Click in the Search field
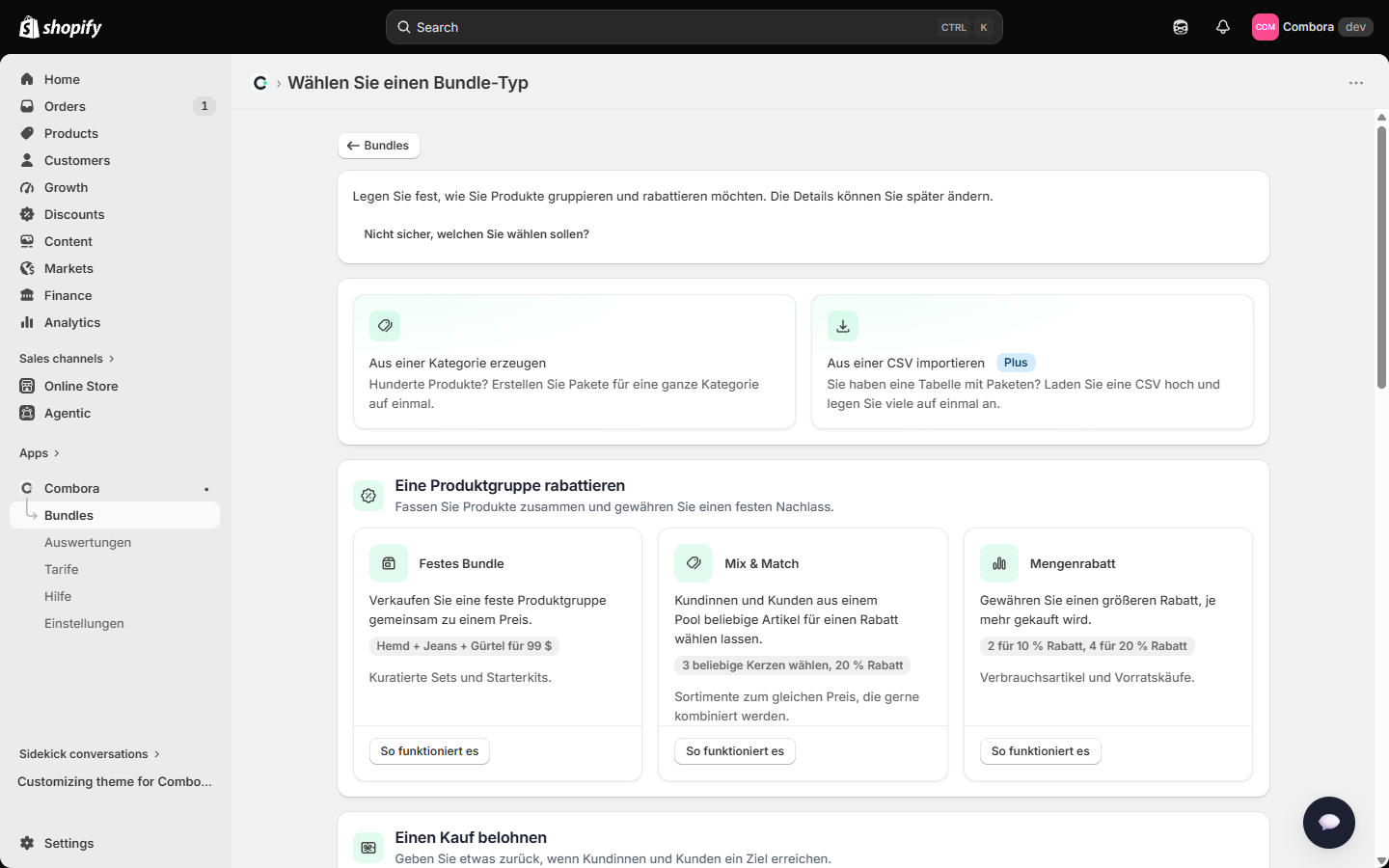This screenshot has height=868, width=1389. pos(694,27)
